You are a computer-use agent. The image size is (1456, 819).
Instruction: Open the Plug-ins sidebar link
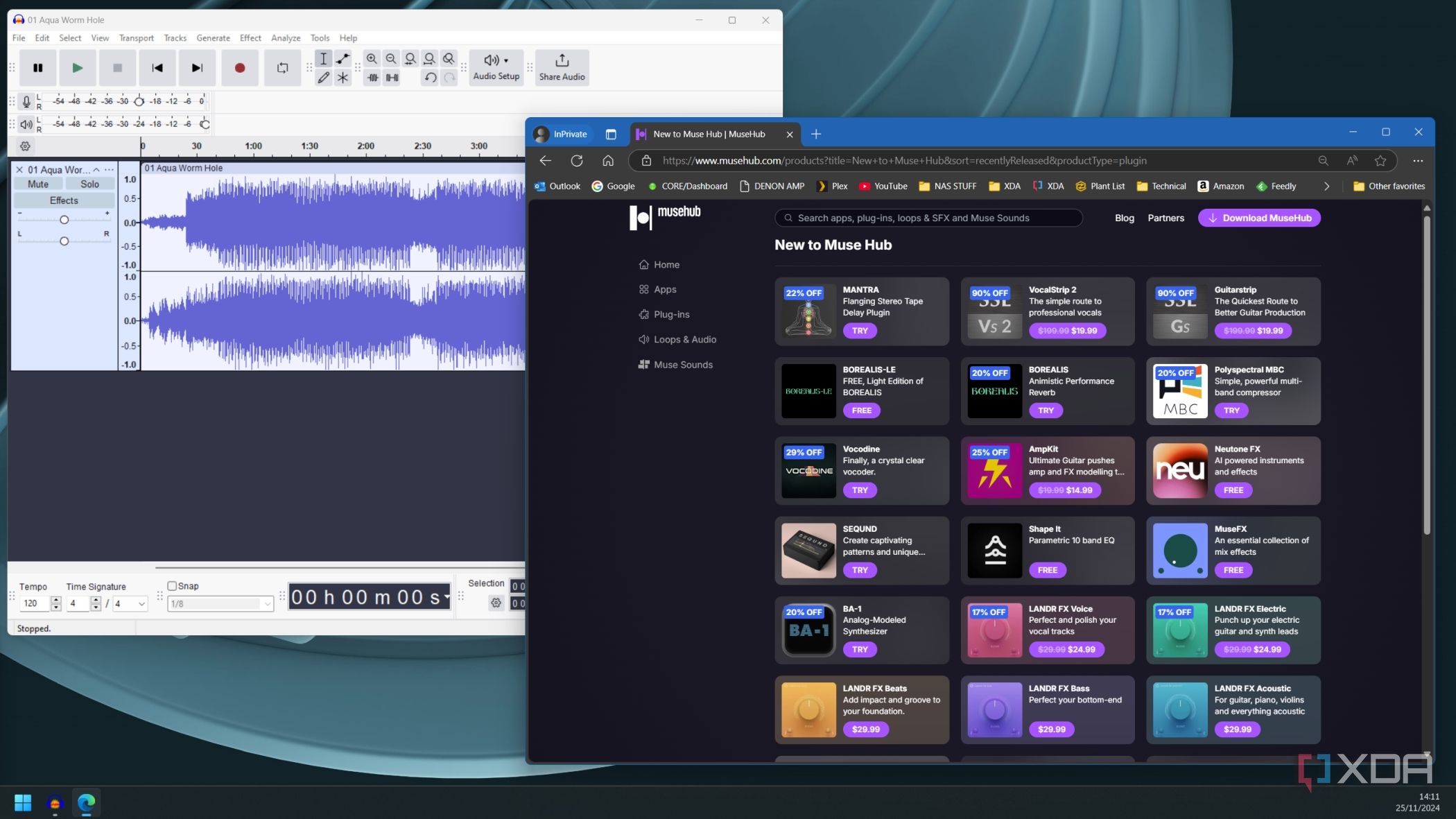[671, 314]
